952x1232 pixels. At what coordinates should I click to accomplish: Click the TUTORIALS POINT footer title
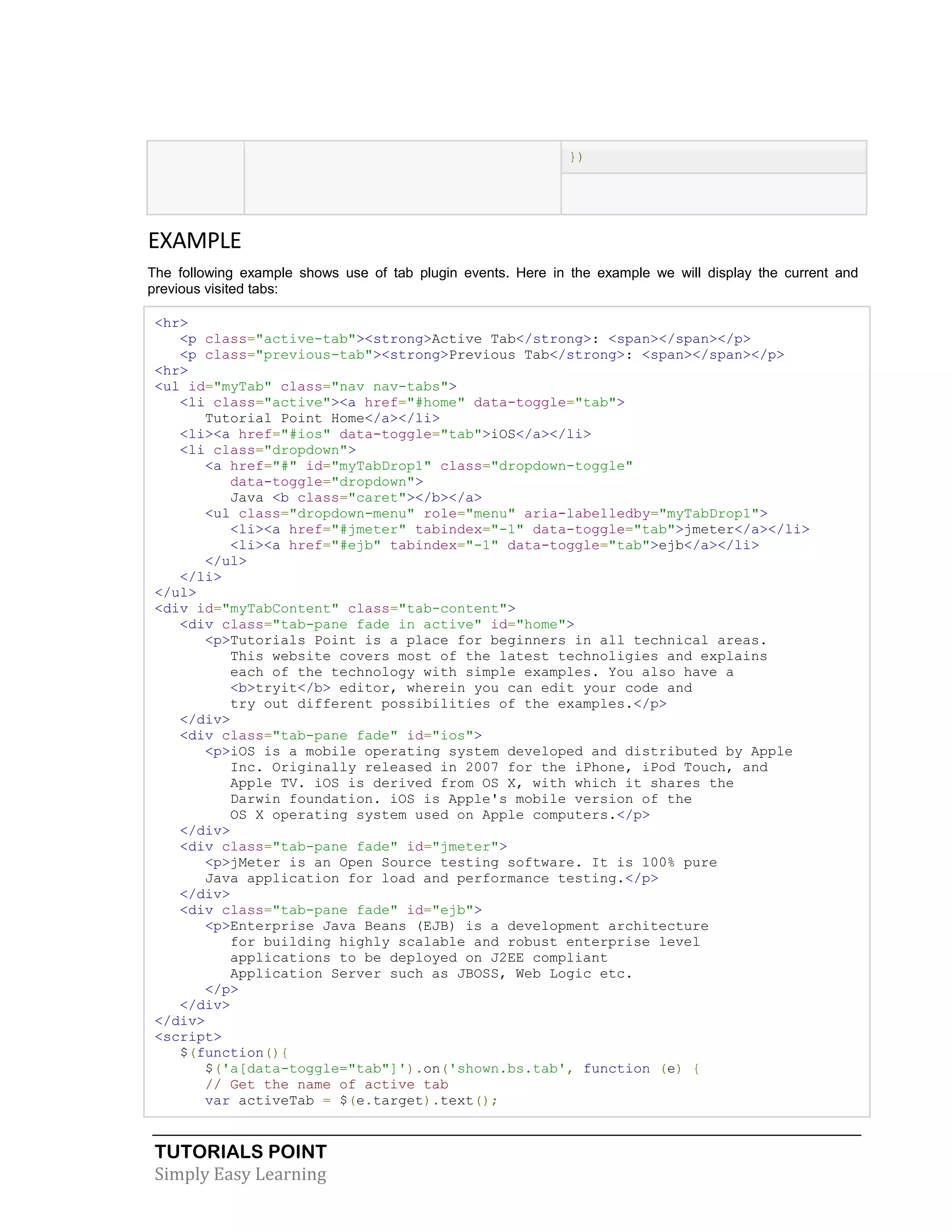pyautogui.click(x=241, y=1151)
